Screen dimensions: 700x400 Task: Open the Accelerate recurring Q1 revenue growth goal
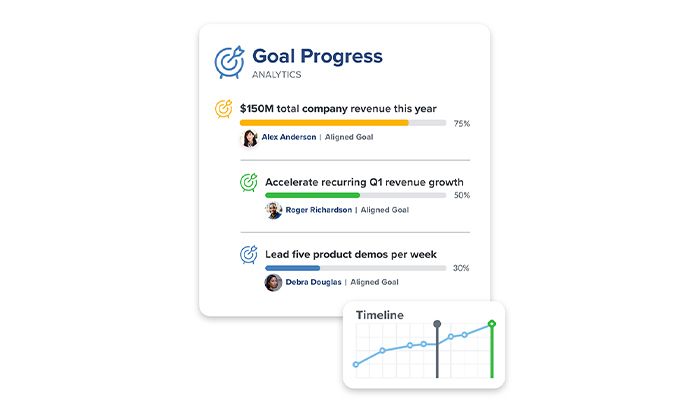tap(364, 182)
